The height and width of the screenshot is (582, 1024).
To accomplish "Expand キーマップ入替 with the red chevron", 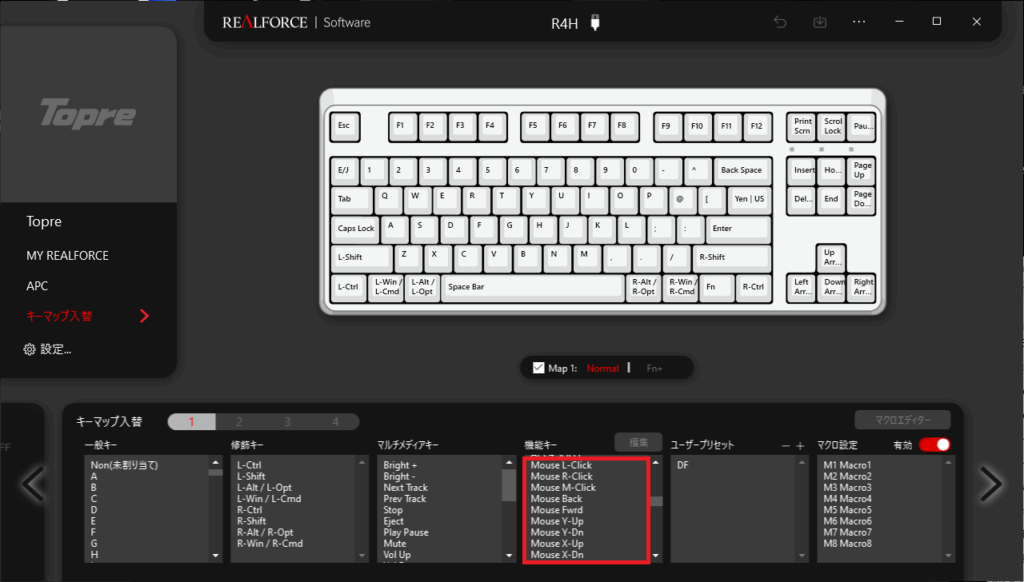I will tap(144, 316).
